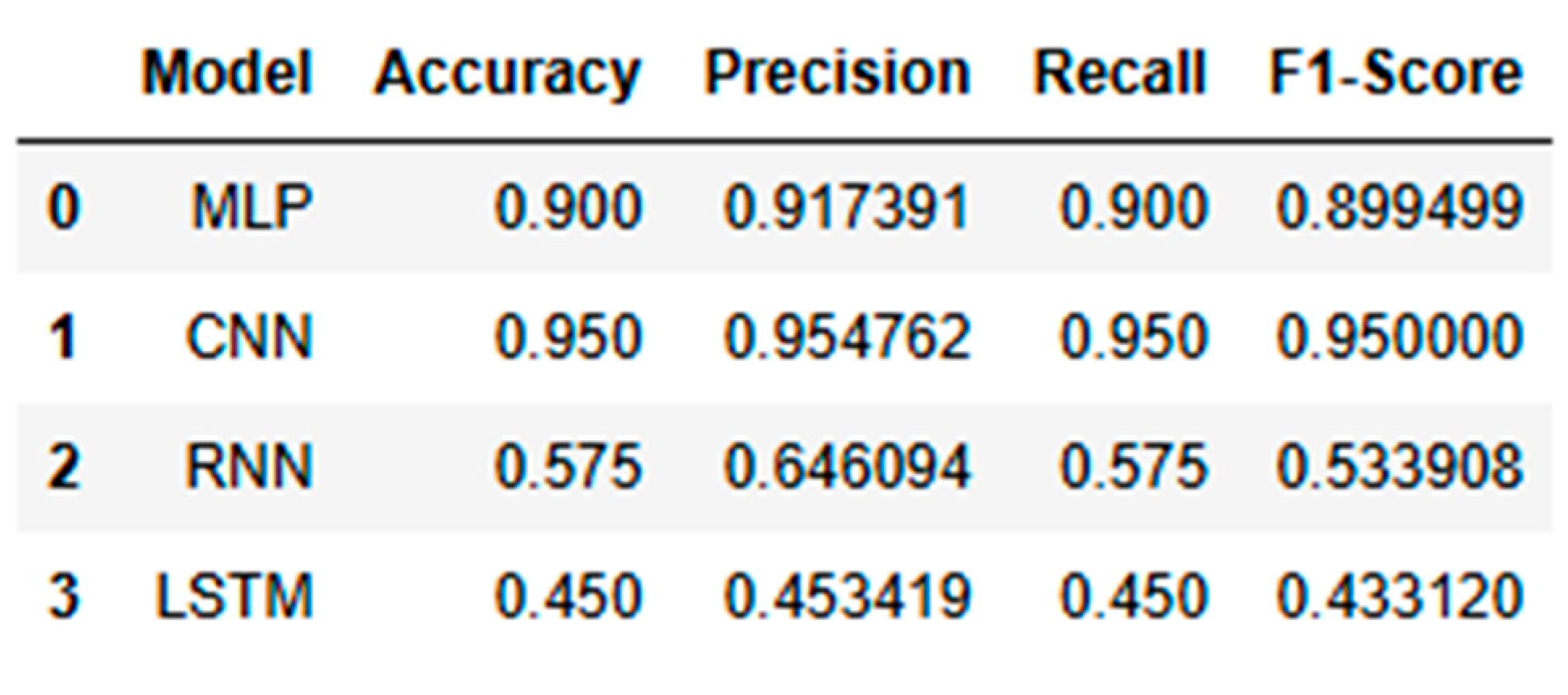Select RNN F1-Score value 0.533908
The height and width of the screenshot is (695, 1568).
tap(1400, 467)
